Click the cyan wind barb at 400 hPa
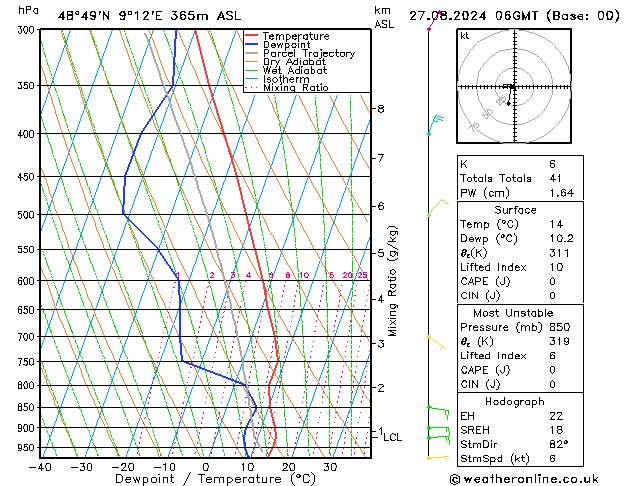 point(436,125)
